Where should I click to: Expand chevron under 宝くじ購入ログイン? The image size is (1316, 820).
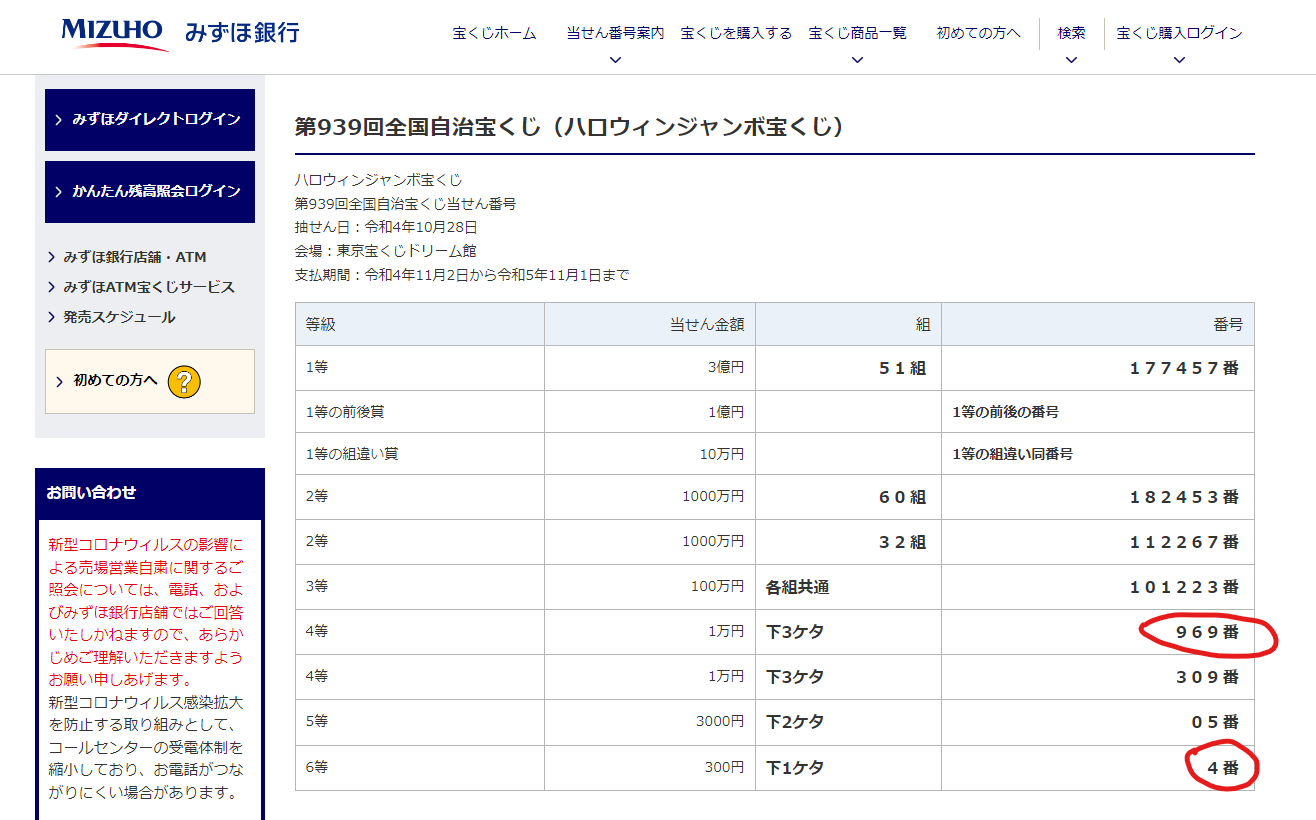[x=1179, y=60]
